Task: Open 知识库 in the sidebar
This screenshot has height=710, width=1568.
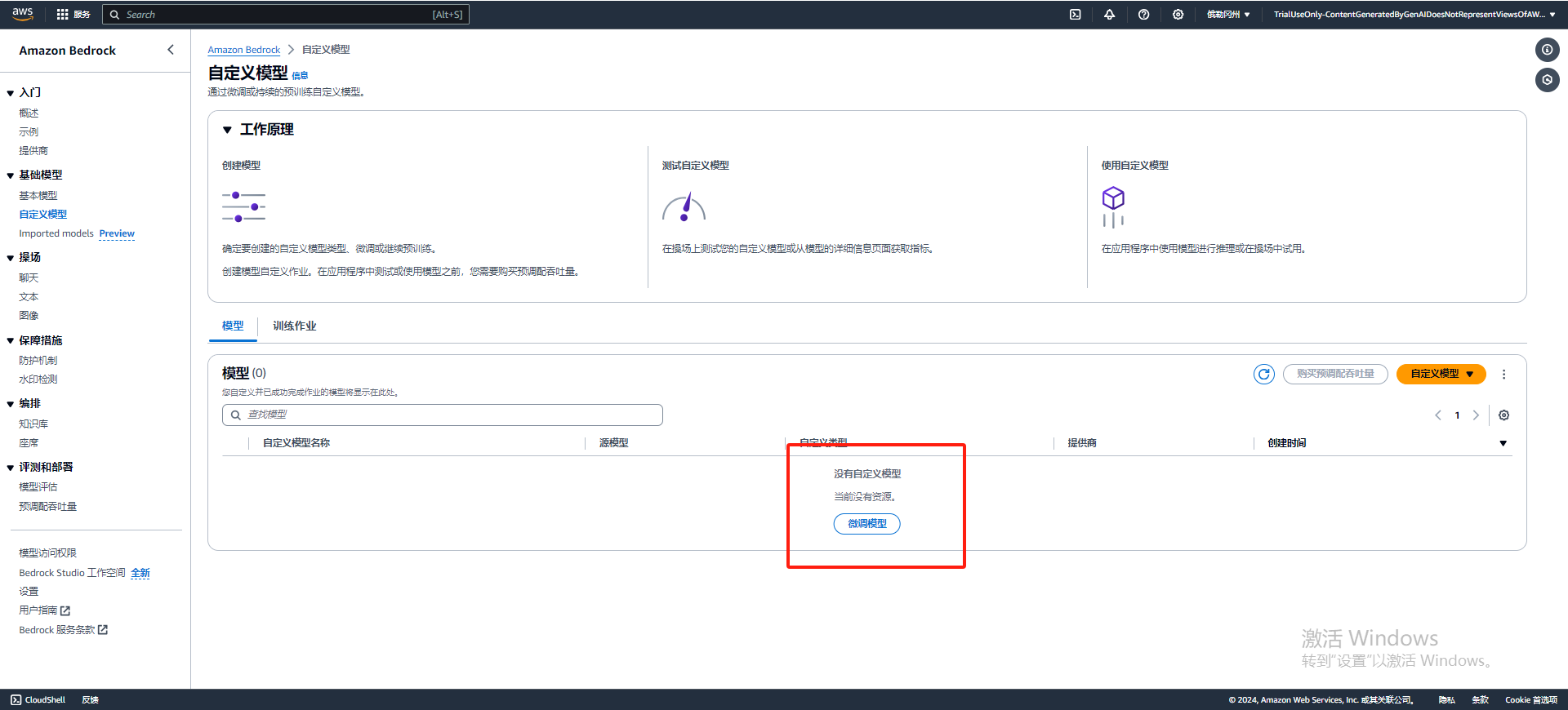Action: (x=33, y=424)
